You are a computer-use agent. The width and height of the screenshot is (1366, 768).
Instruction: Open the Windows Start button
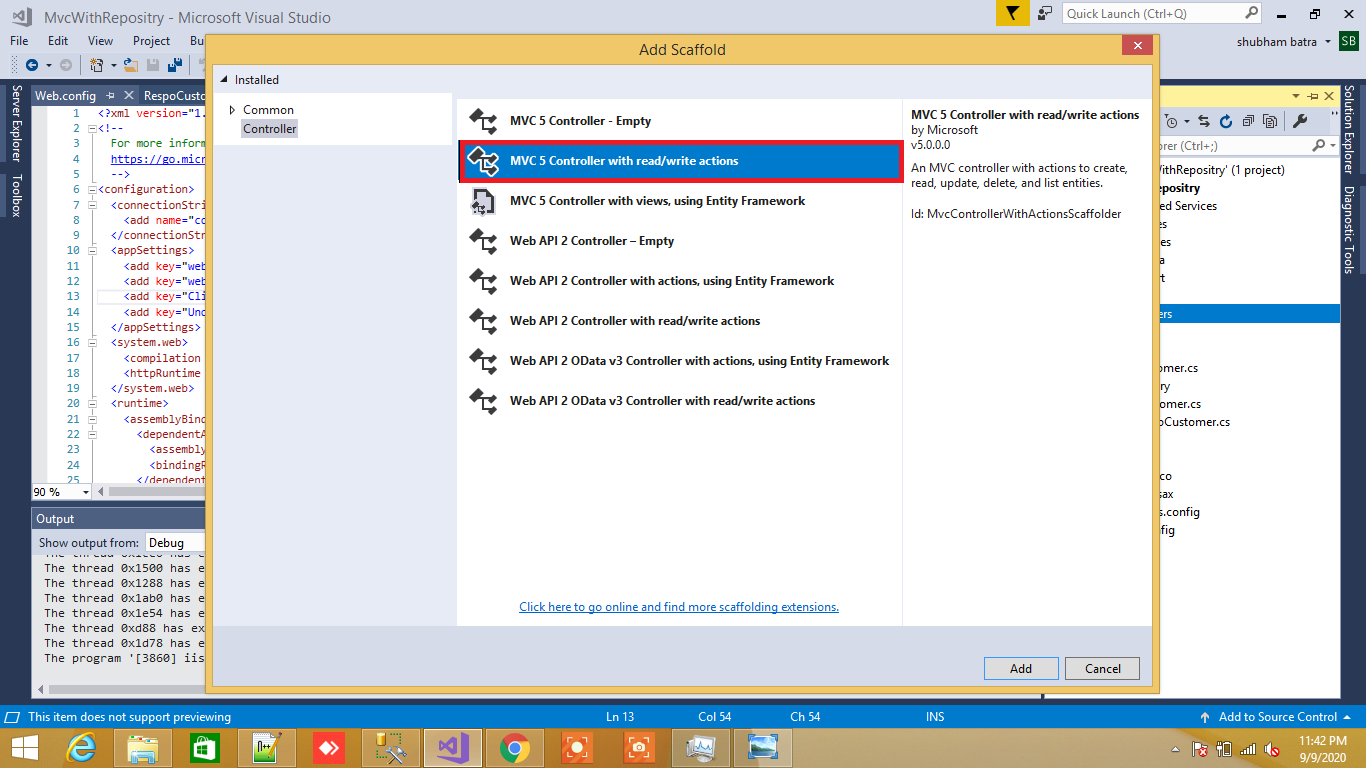[x=24, y=748]
